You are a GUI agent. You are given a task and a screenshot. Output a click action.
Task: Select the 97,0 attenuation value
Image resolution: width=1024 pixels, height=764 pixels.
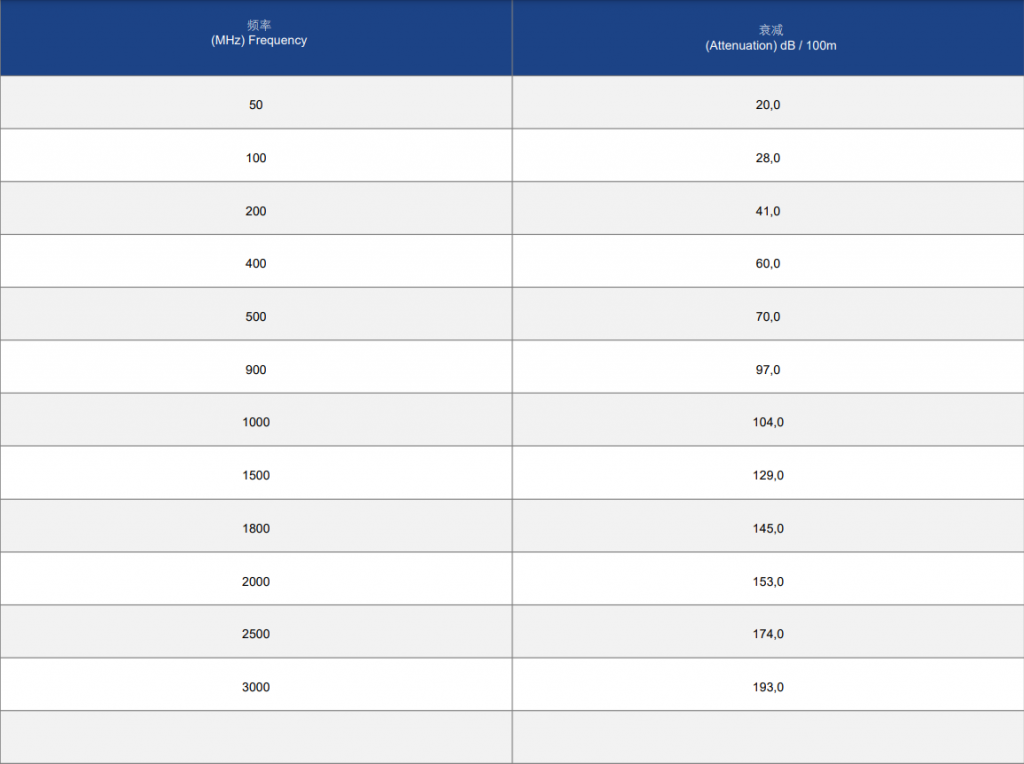[768, 370]
